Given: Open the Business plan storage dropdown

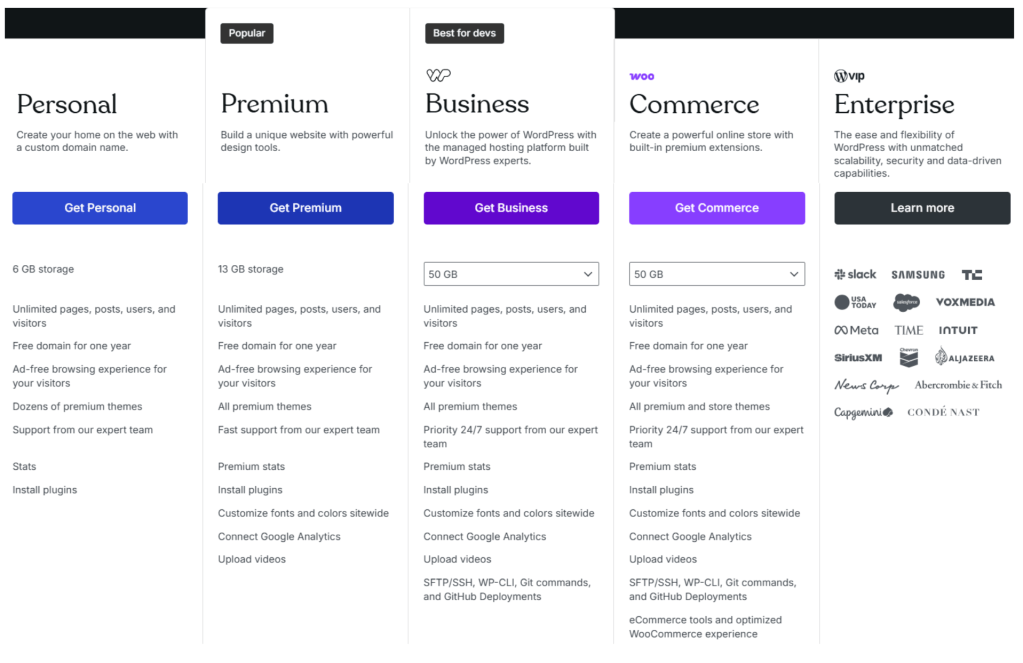Looking at the screenshot, I should [511, 273].
